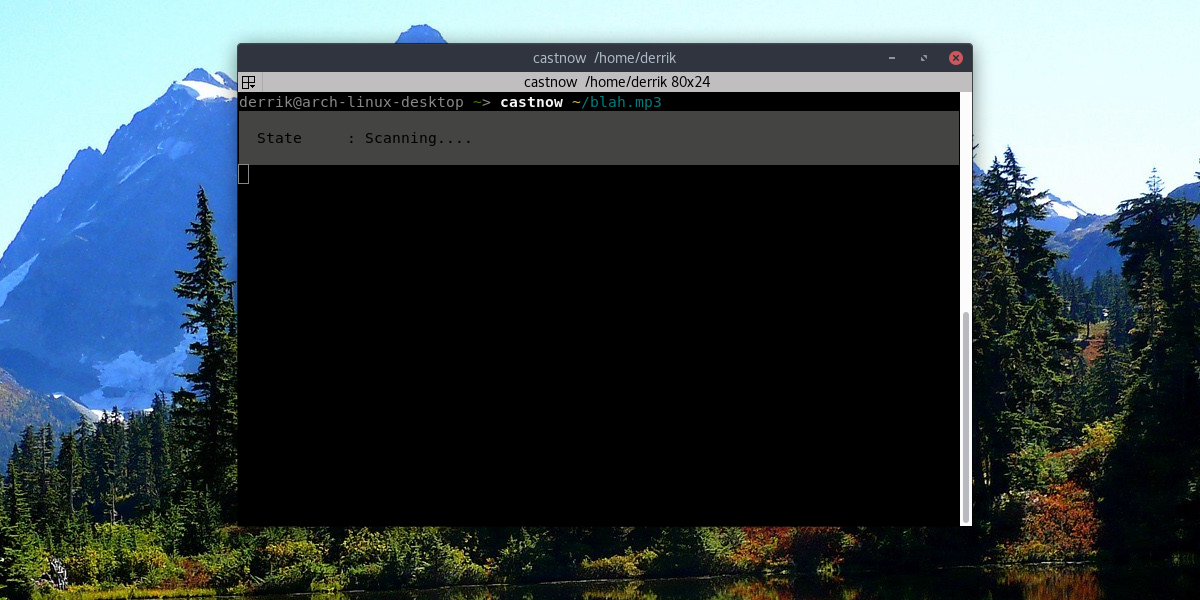Click the ': Scanning....' status text
1200x600 pixels.
(x=410, y=138)
